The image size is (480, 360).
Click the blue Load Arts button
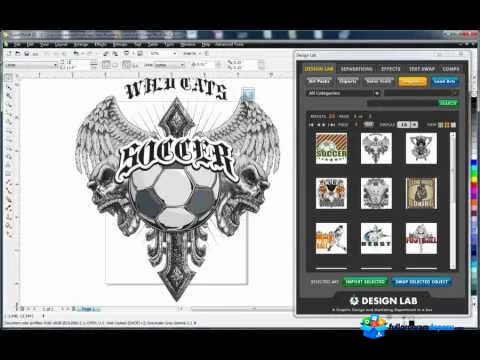(445, 81)
